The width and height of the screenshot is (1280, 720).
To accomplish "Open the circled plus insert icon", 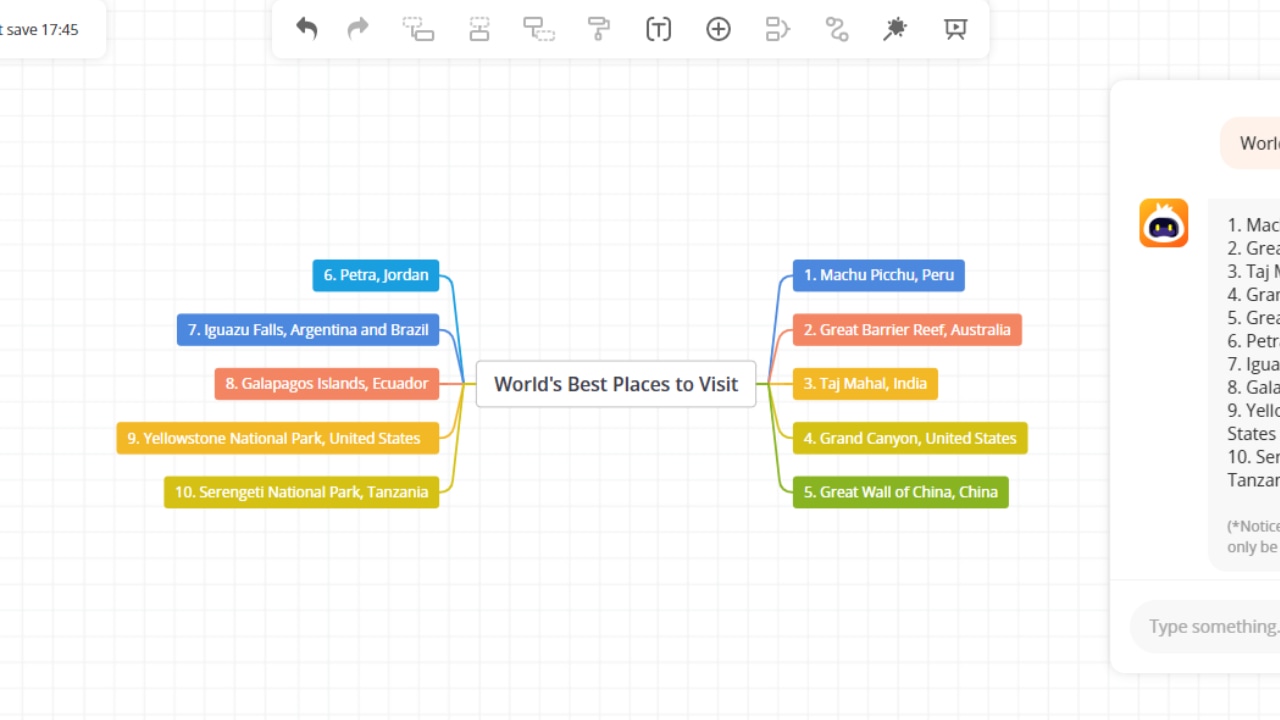I will click(718, 29).
